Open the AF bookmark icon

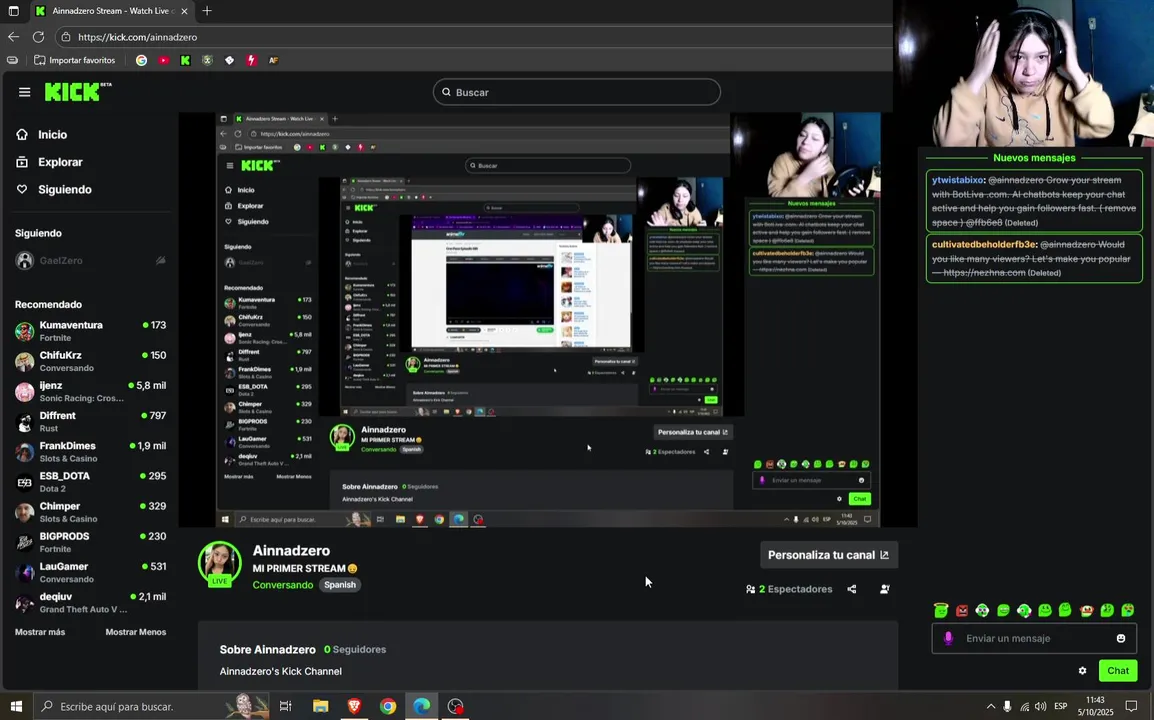click(x=273, y=60)
